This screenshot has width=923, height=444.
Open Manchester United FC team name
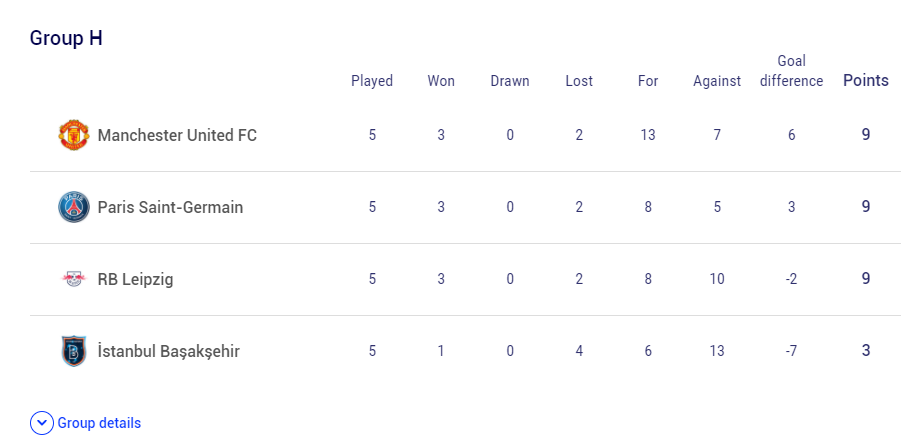[177, 135]
